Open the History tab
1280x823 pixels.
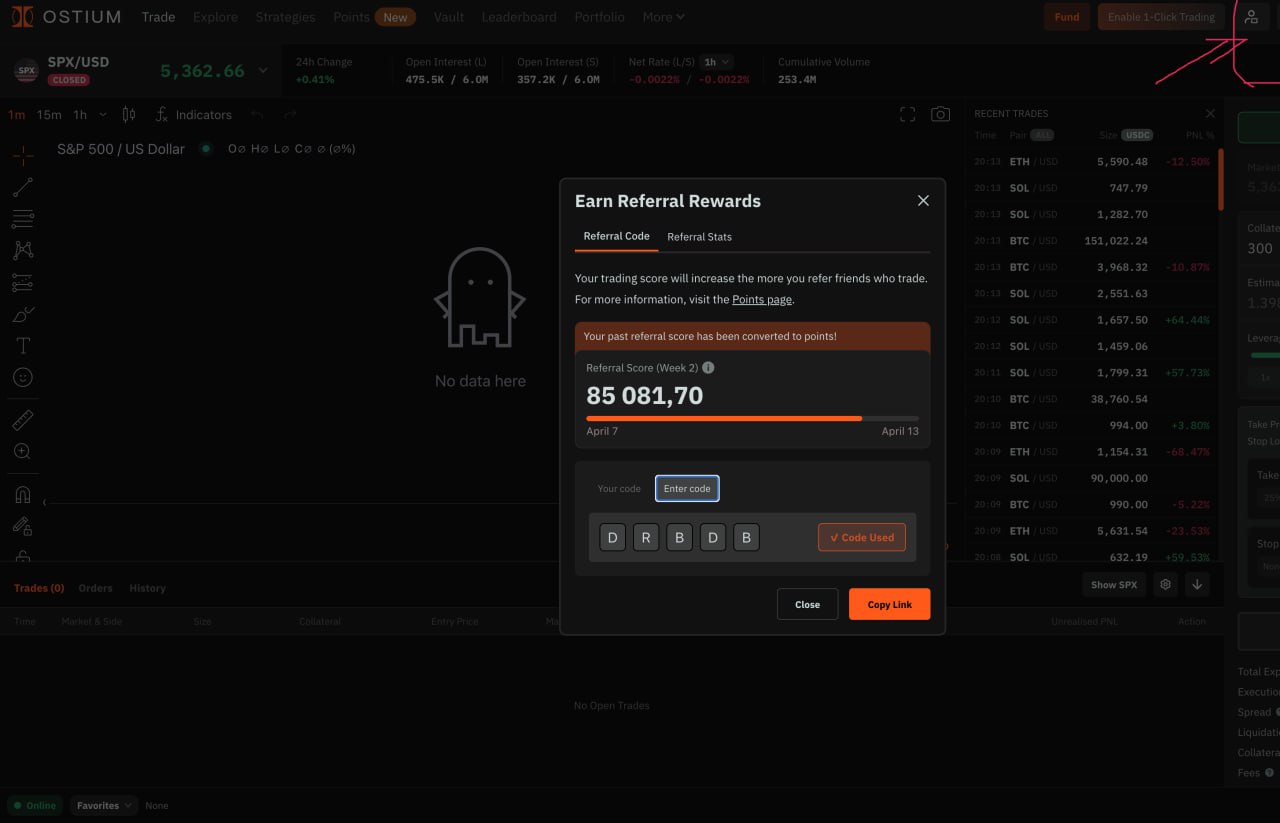pyautogui.click(x=147, y=588)
